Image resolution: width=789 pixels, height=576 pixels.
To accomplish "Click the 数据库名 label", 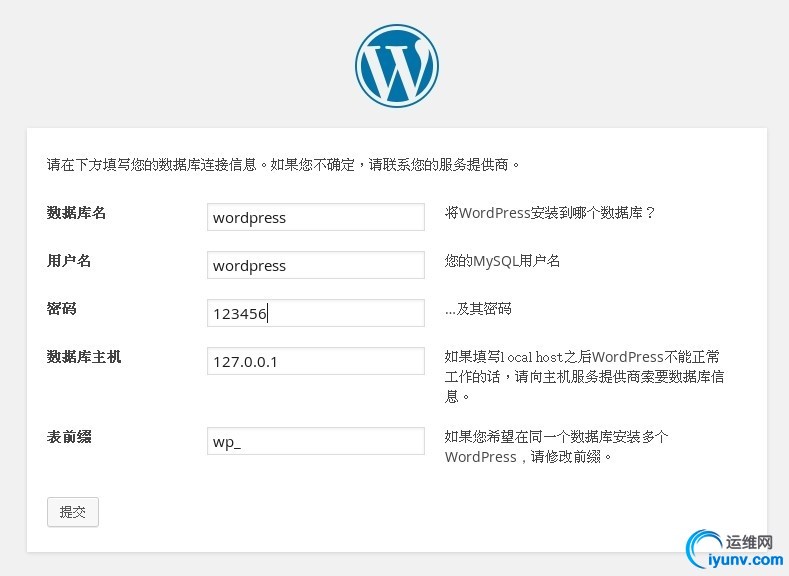I will [76, 213].
